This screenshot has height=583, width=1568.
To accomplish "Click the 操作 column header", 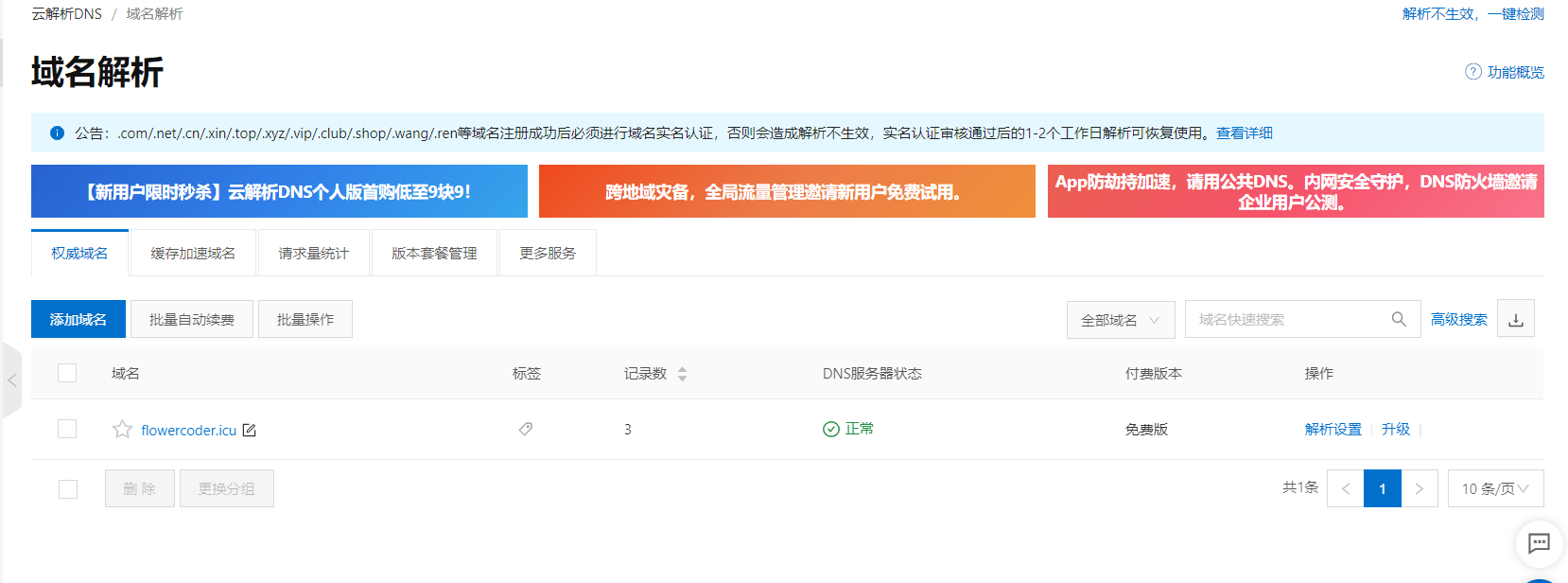I will (x=1319, y=373).
